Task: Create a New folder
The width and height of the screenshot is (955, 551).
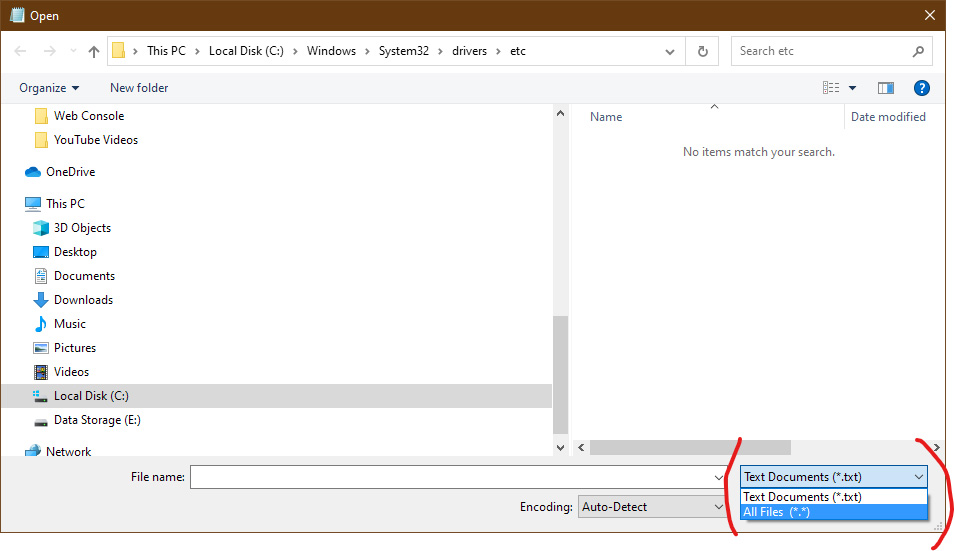Action: [139, 88]
